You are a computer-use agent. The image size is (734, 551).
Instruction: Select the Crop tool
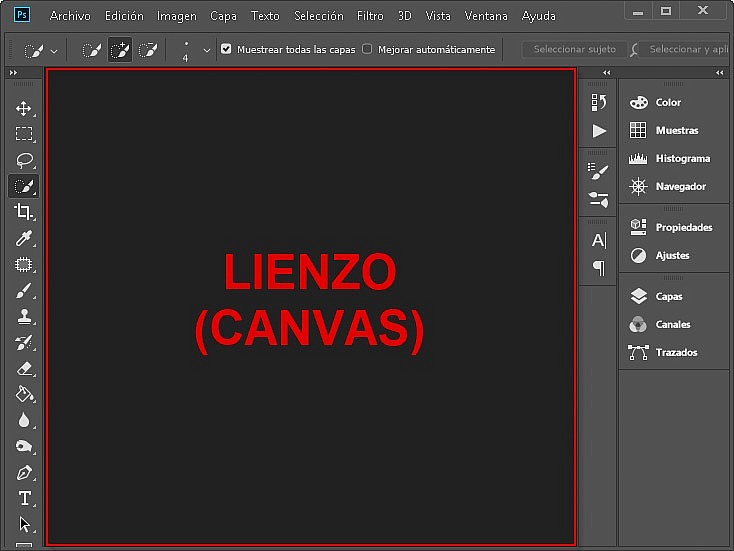click(23, 212)
